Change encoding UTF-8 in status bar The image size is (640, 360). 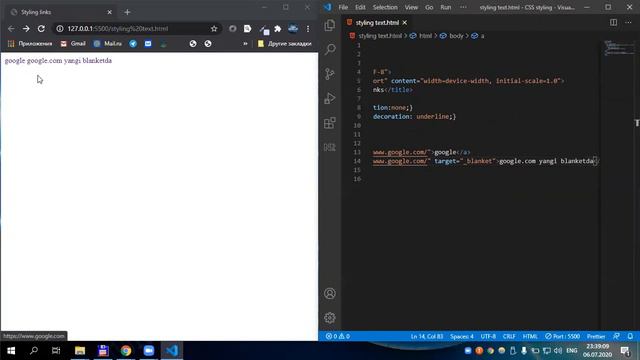[488, 336]
